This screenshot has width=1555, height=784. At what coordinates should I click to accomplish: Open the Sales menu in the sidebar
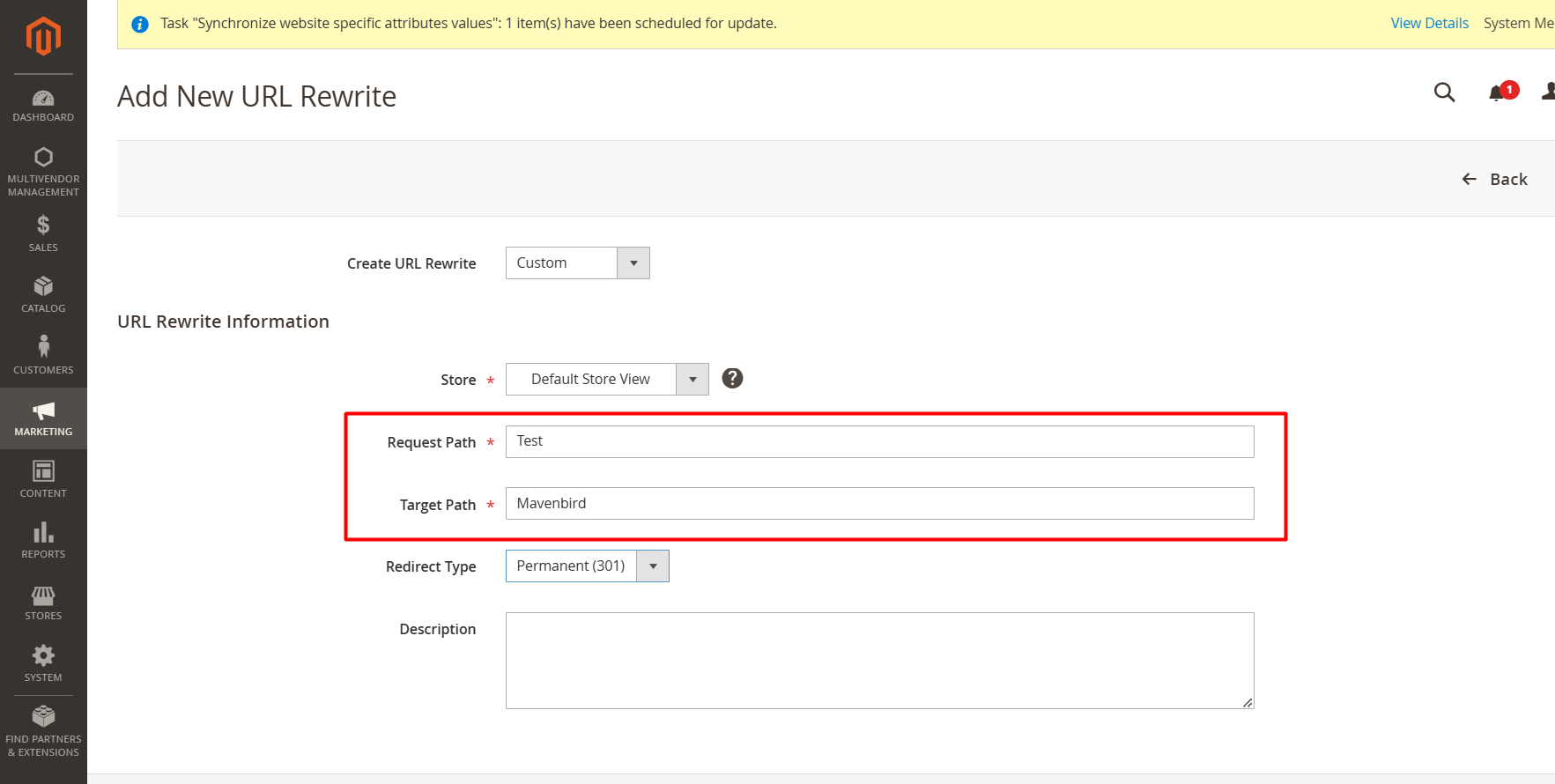point(43,233)
